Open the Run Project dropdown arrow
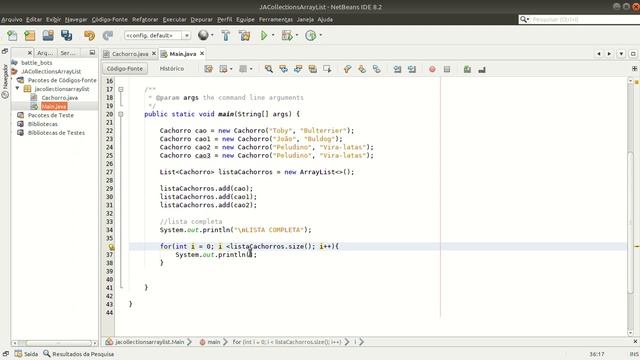Image resolution: width=640 pixels, height=360 pixels. point(273,35)
